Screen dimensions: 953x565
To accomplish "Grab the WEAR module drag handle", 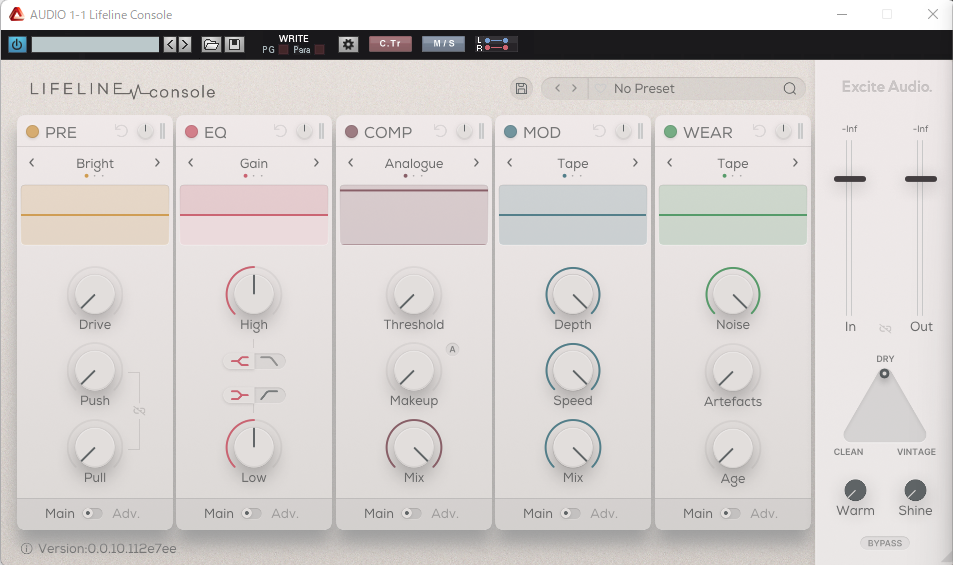I will 800,131.
